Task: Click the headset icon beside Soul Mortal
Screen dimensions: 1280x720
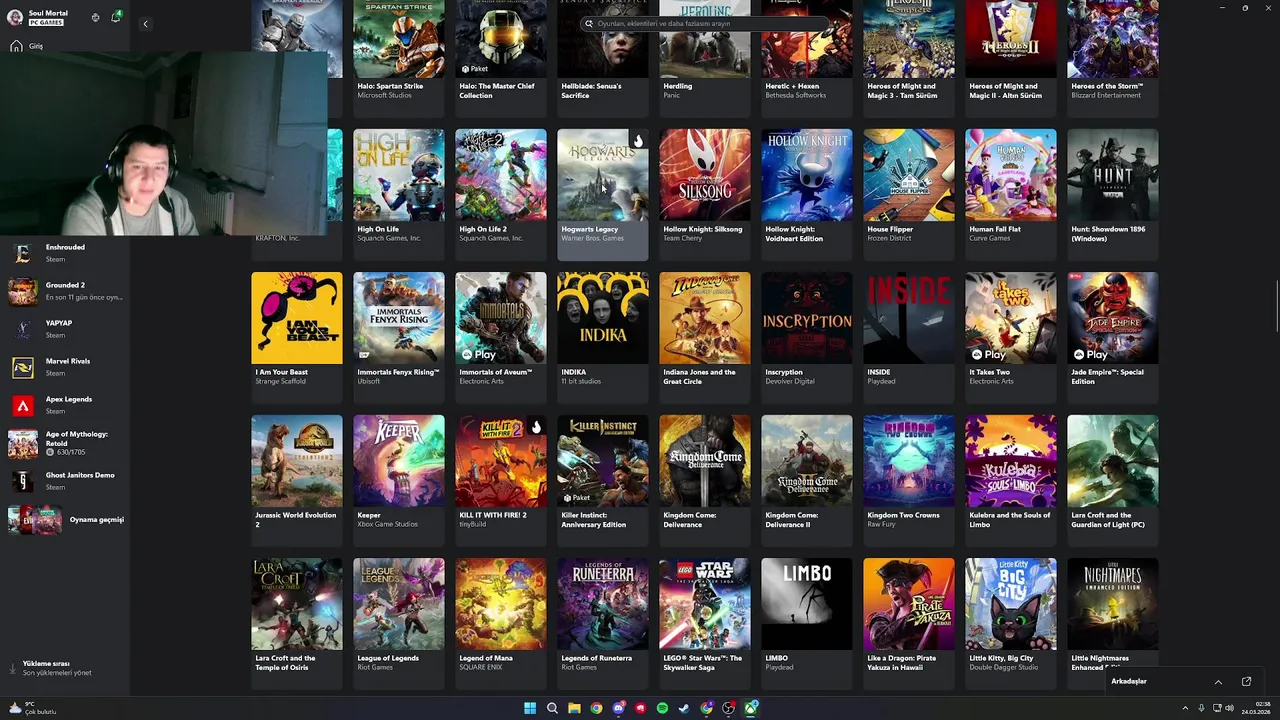Action: [x=95, y=17]
